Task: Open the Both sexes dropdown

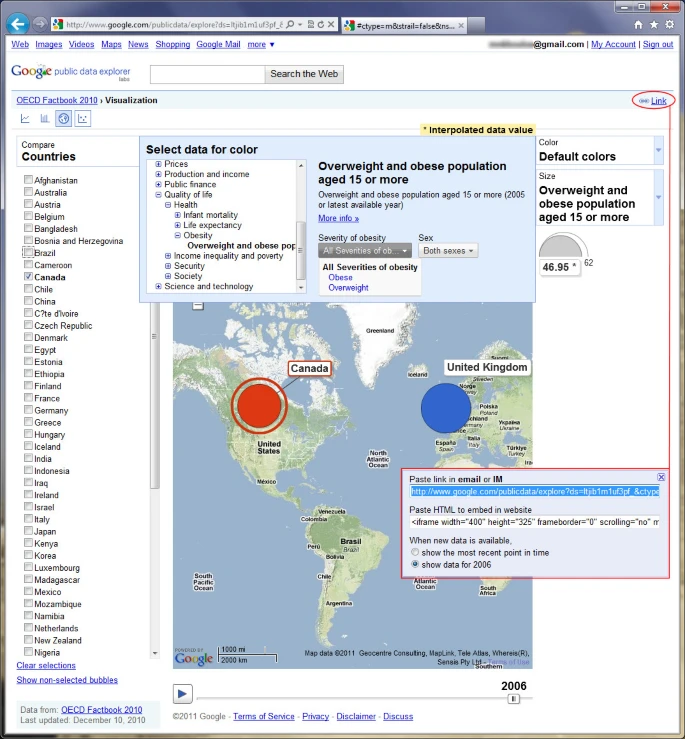Action: (x=448, y=251)
